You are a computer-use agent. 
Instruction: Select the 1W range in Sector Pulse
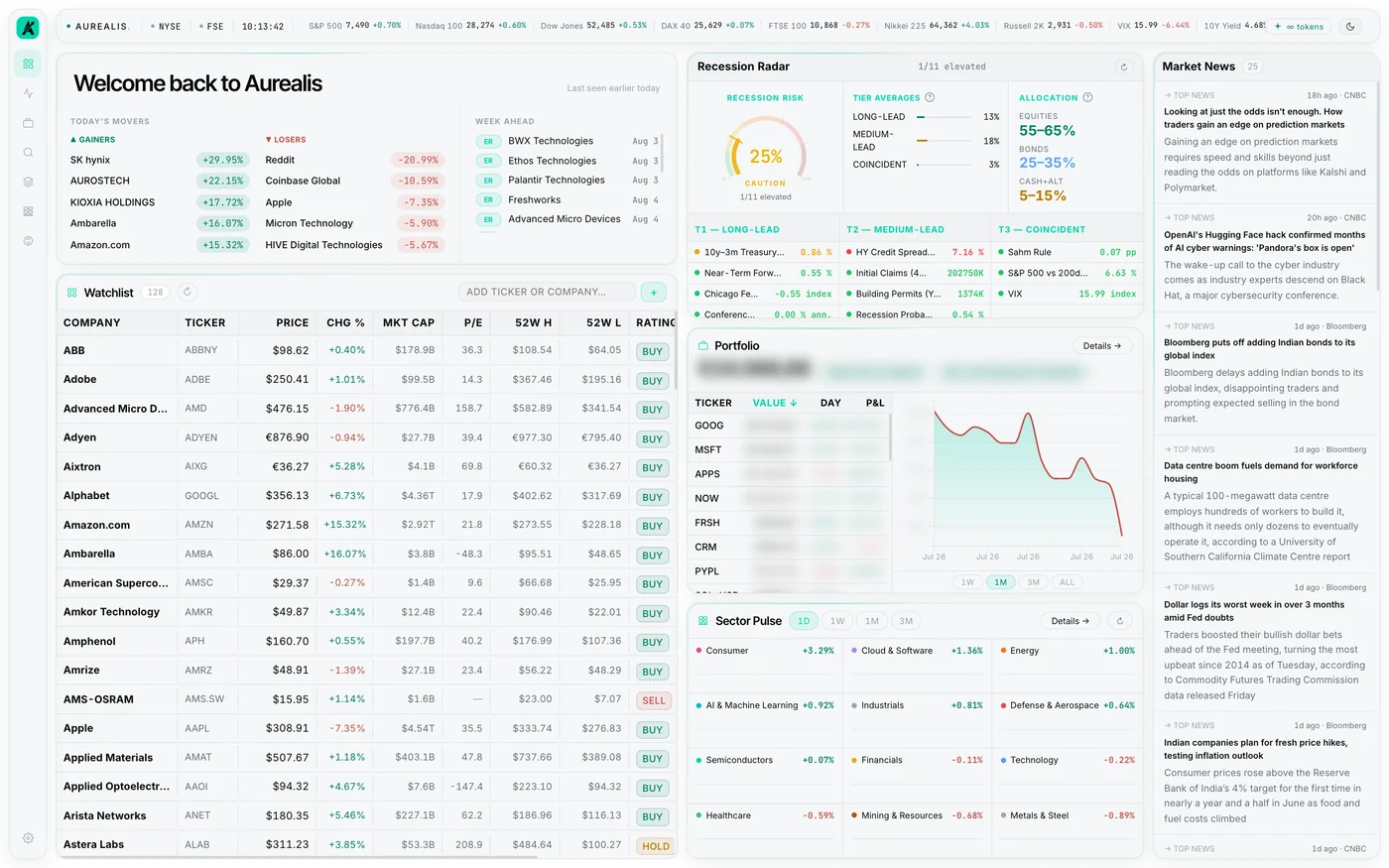click(837, 621)
